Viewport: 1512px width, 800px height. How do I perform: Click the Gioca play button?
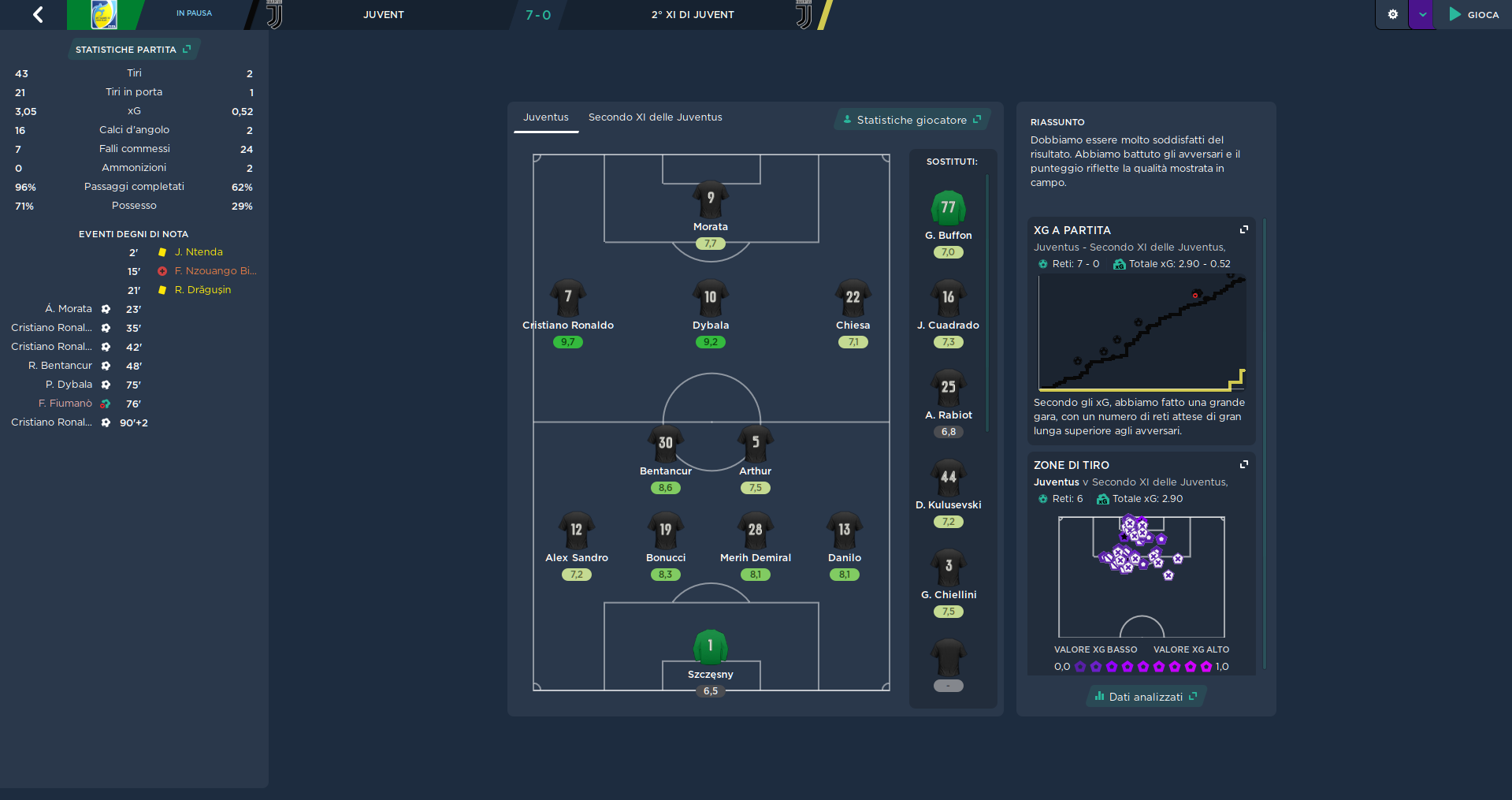pos(1474,14)
